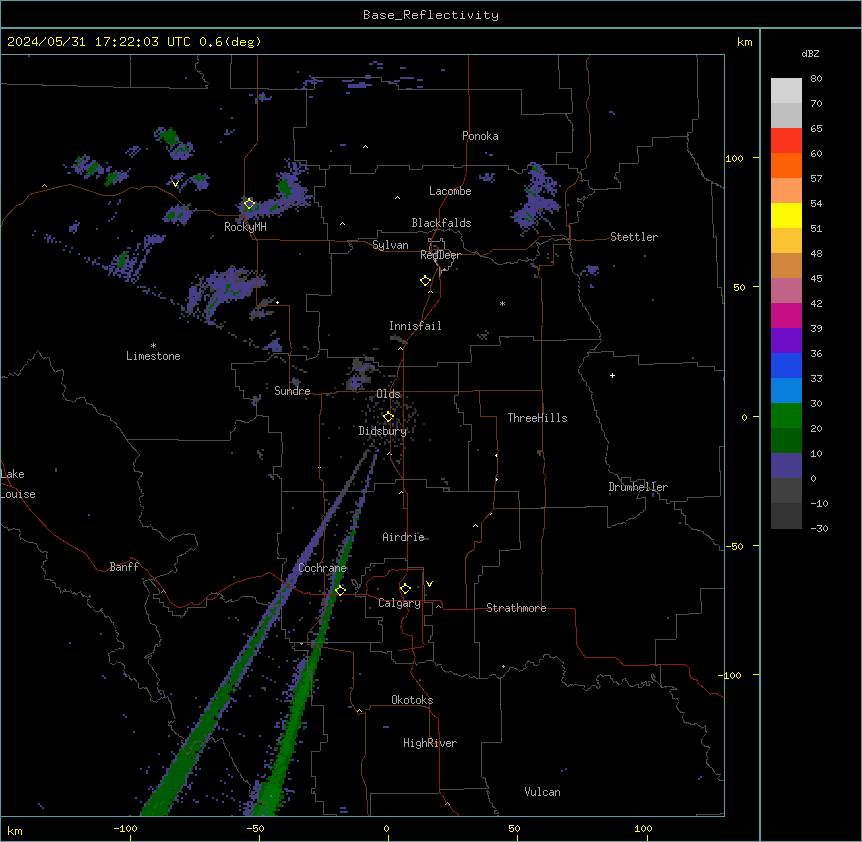
Task: Click the yellow V marker northwest of RockyMH
Action: pos(175,184)
